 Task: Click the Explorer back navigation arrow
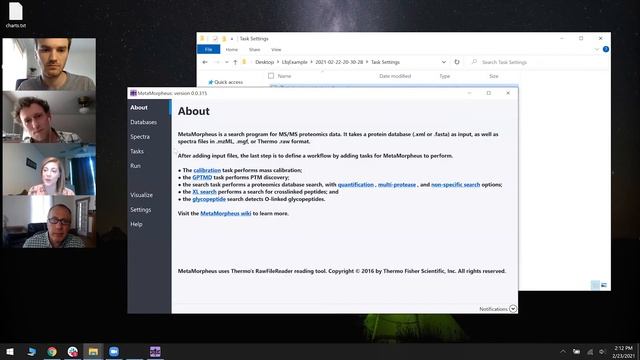coord(205,62)
